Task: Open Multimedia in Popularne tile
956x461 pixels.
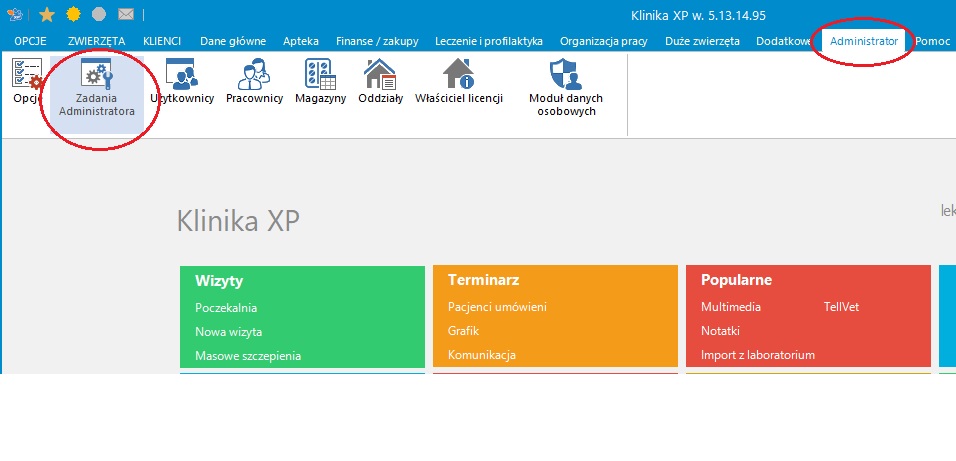Action: click(731, 307)
